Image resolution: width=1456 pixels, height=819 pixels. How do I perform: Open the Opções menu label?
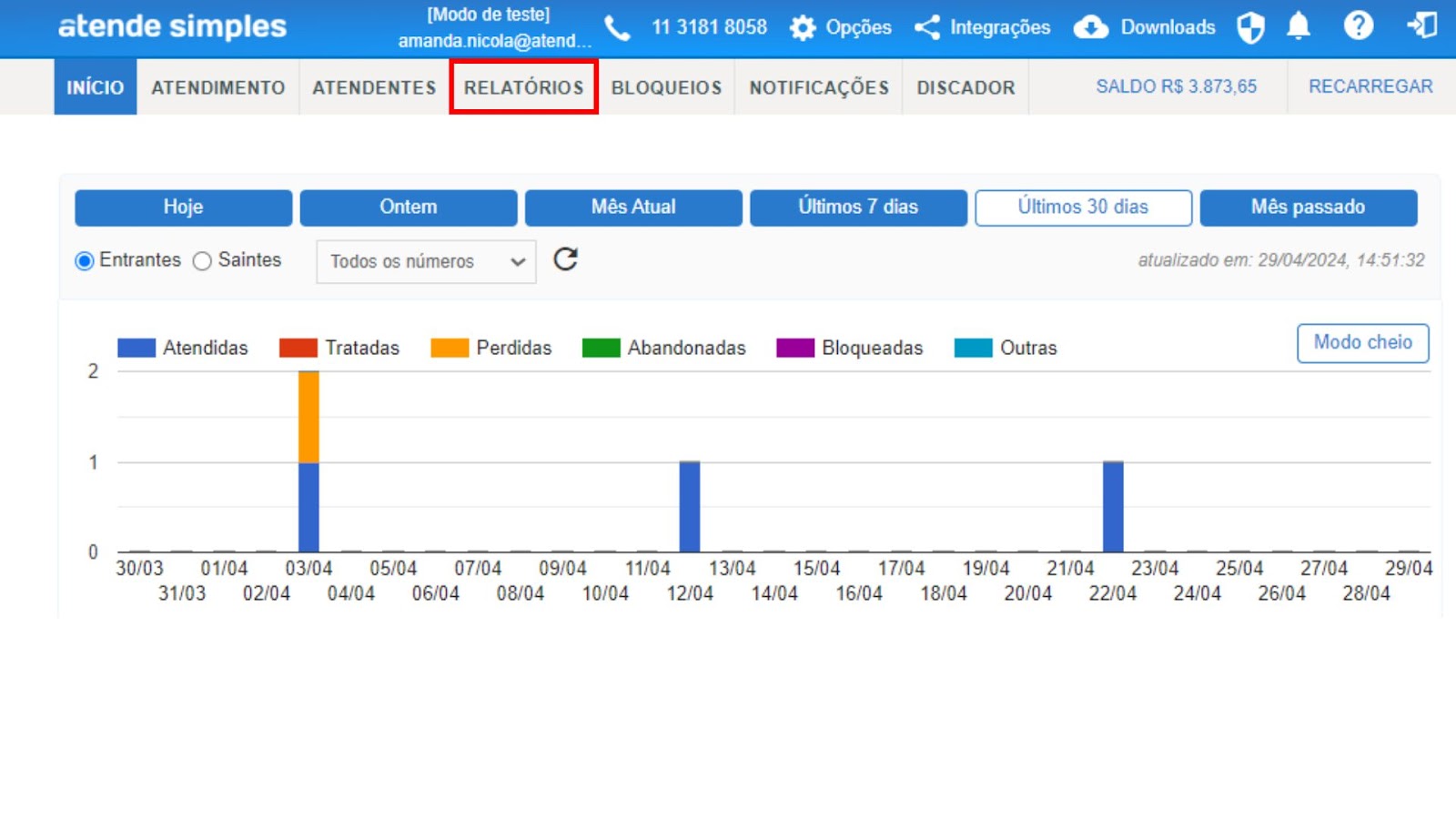(858, 27)
